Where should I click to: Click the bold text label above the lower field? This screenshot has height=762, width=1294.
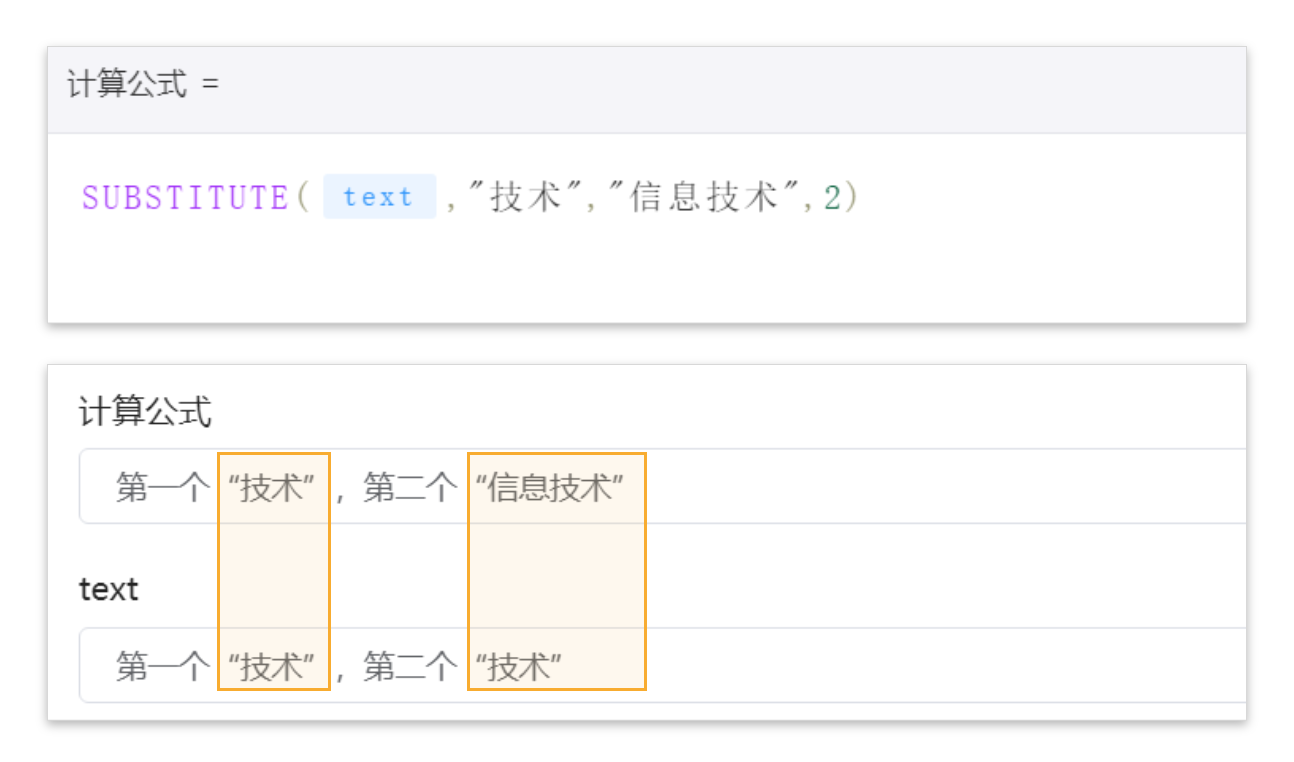(x=108, y=589)
